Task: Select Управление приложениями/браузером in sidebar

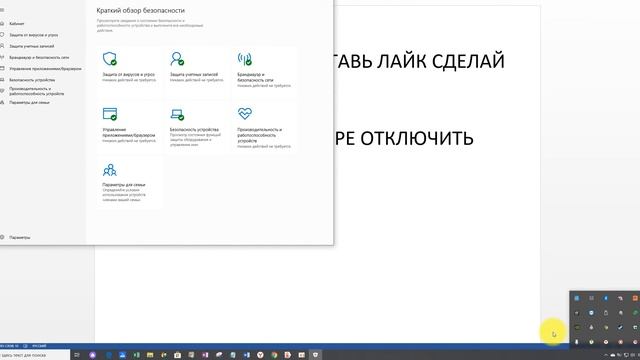Action: pos(45,69)
